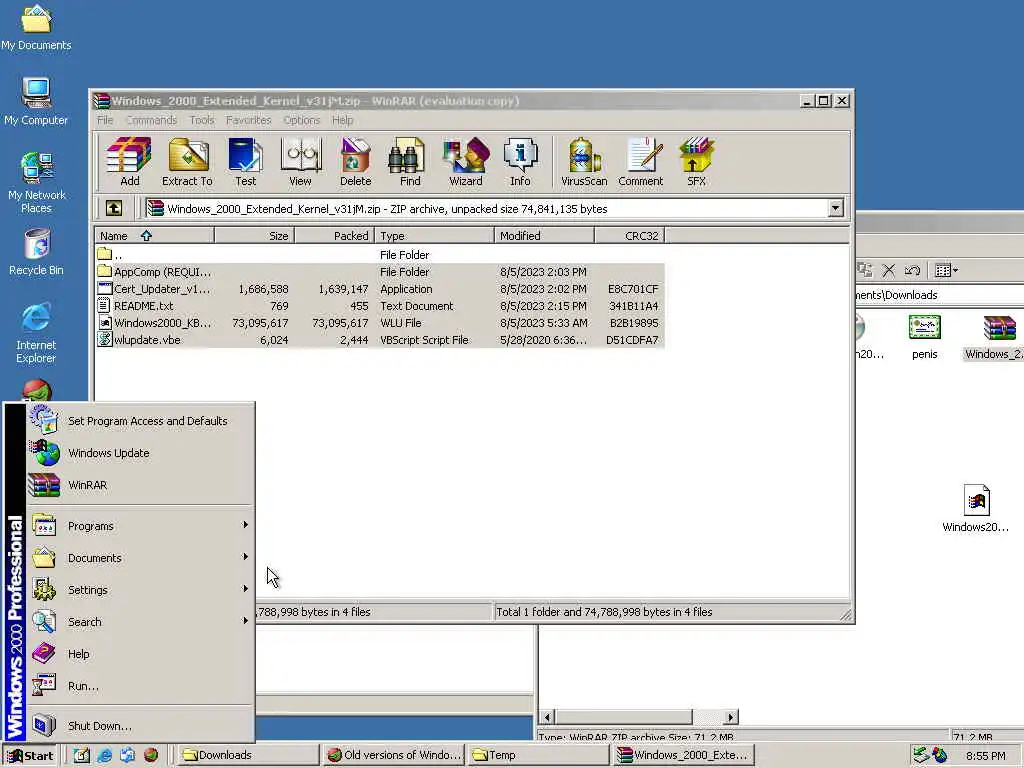Open the Run... dialog entry
Viewport: 1024px width, 768px height.
click(x=140, y=686)
